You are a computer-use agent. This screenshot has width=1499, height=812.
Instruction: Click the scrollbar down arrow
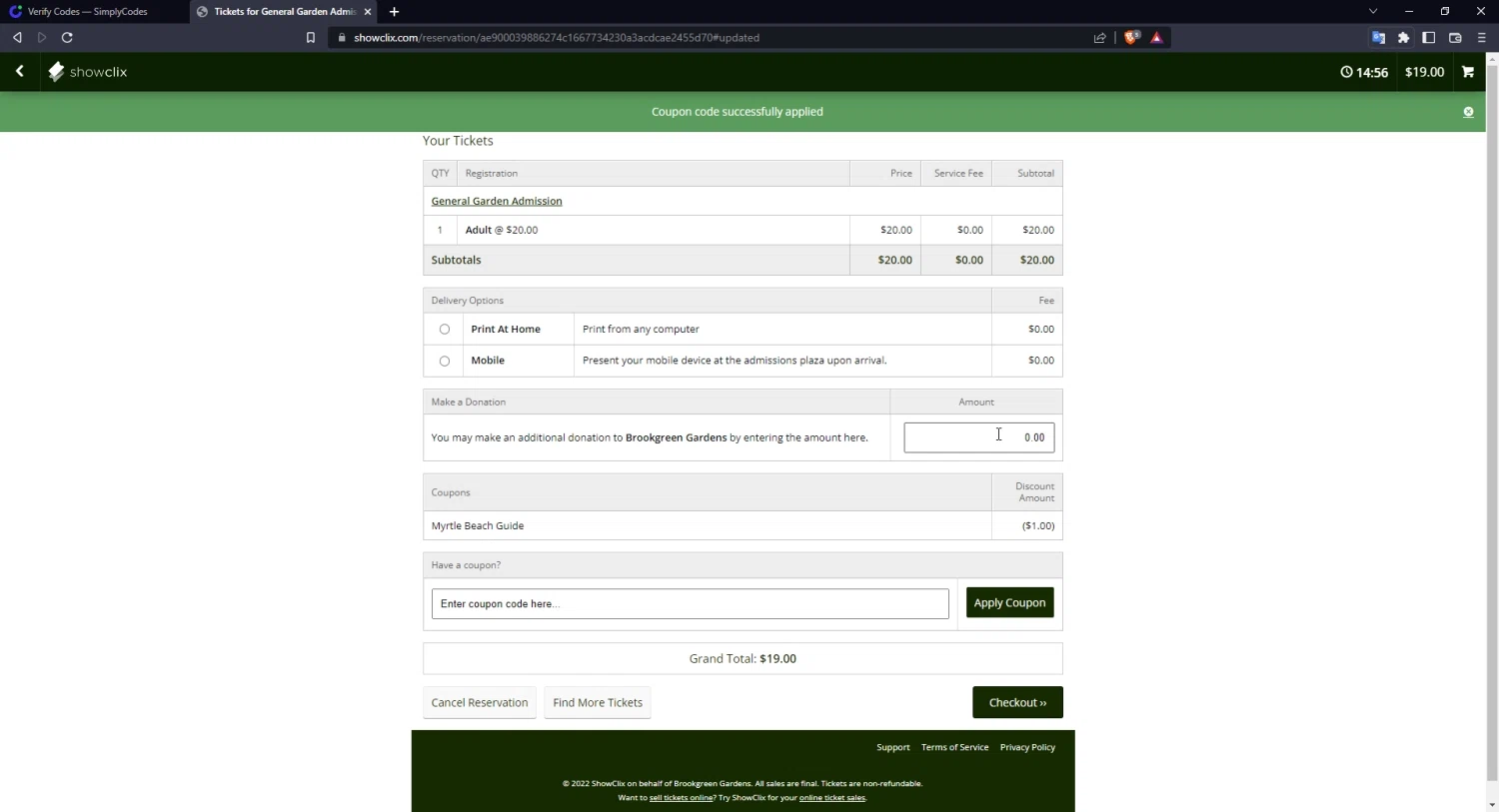pyautogui.click(x=1492, y=804)
